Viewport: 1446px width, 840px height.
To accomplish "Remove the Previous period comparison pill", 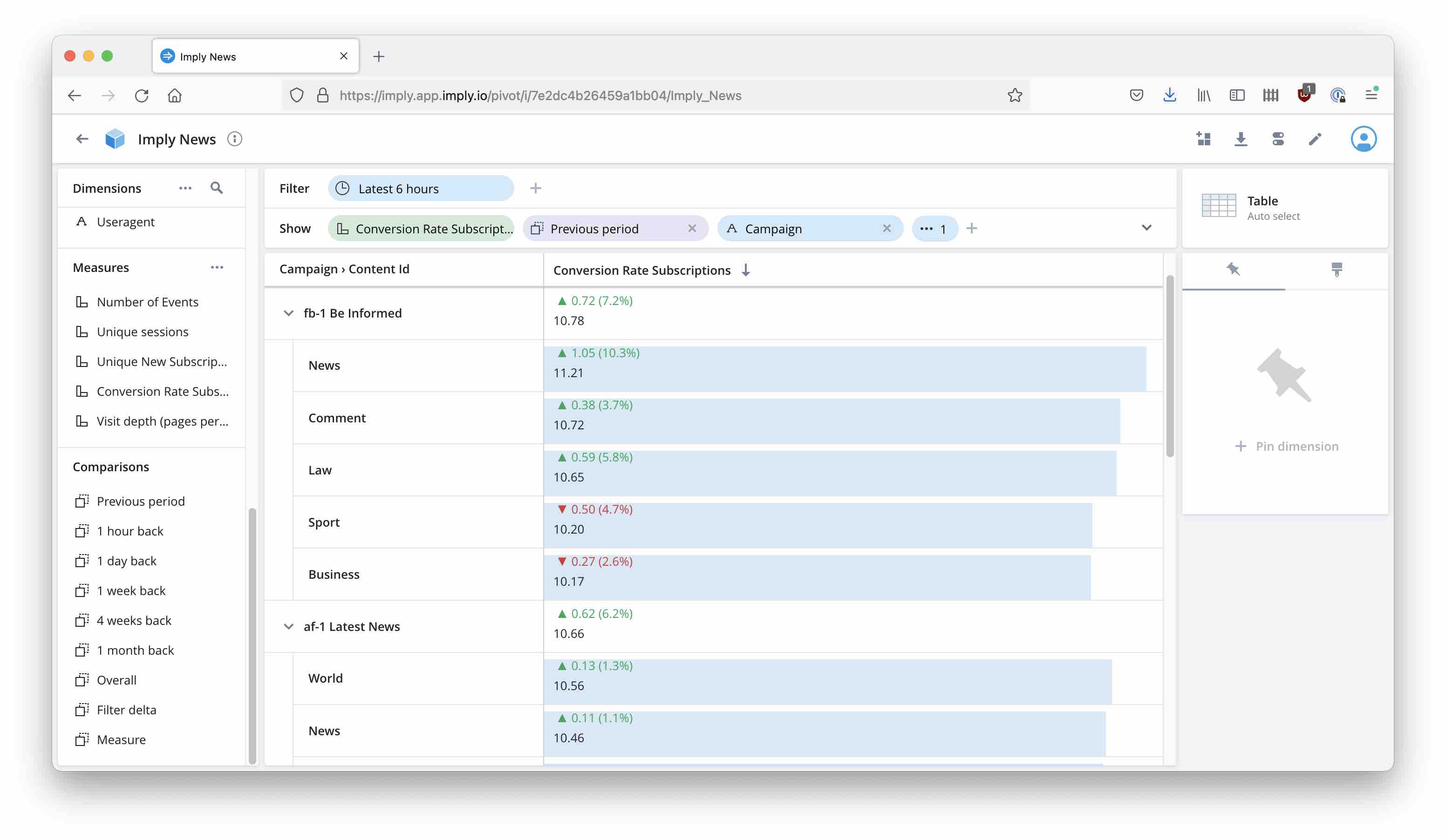I will pos(692,228).
